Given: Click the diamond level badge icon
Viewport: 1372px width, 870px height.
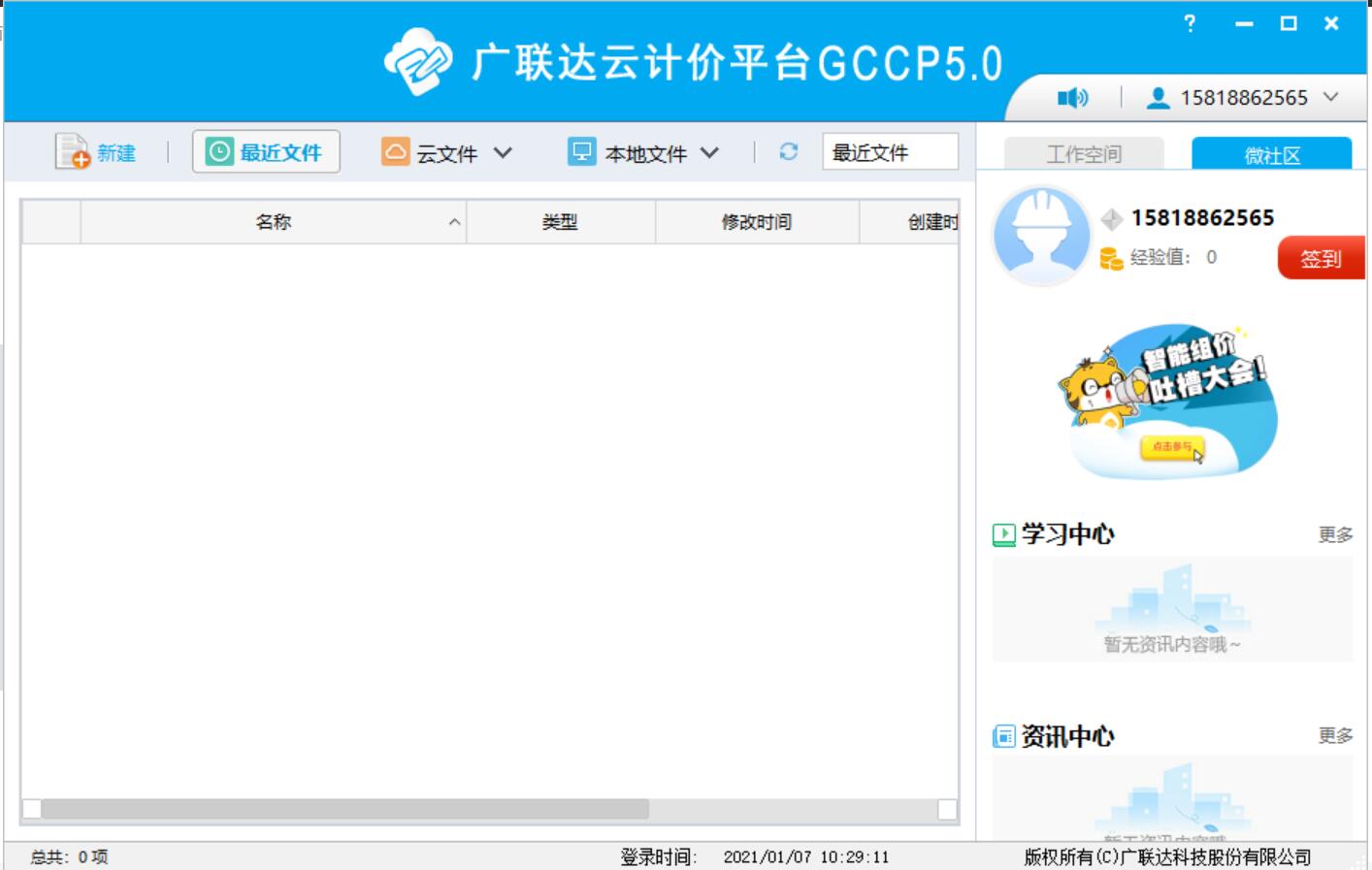Looking at the screenshot, I should [1112, 219].
